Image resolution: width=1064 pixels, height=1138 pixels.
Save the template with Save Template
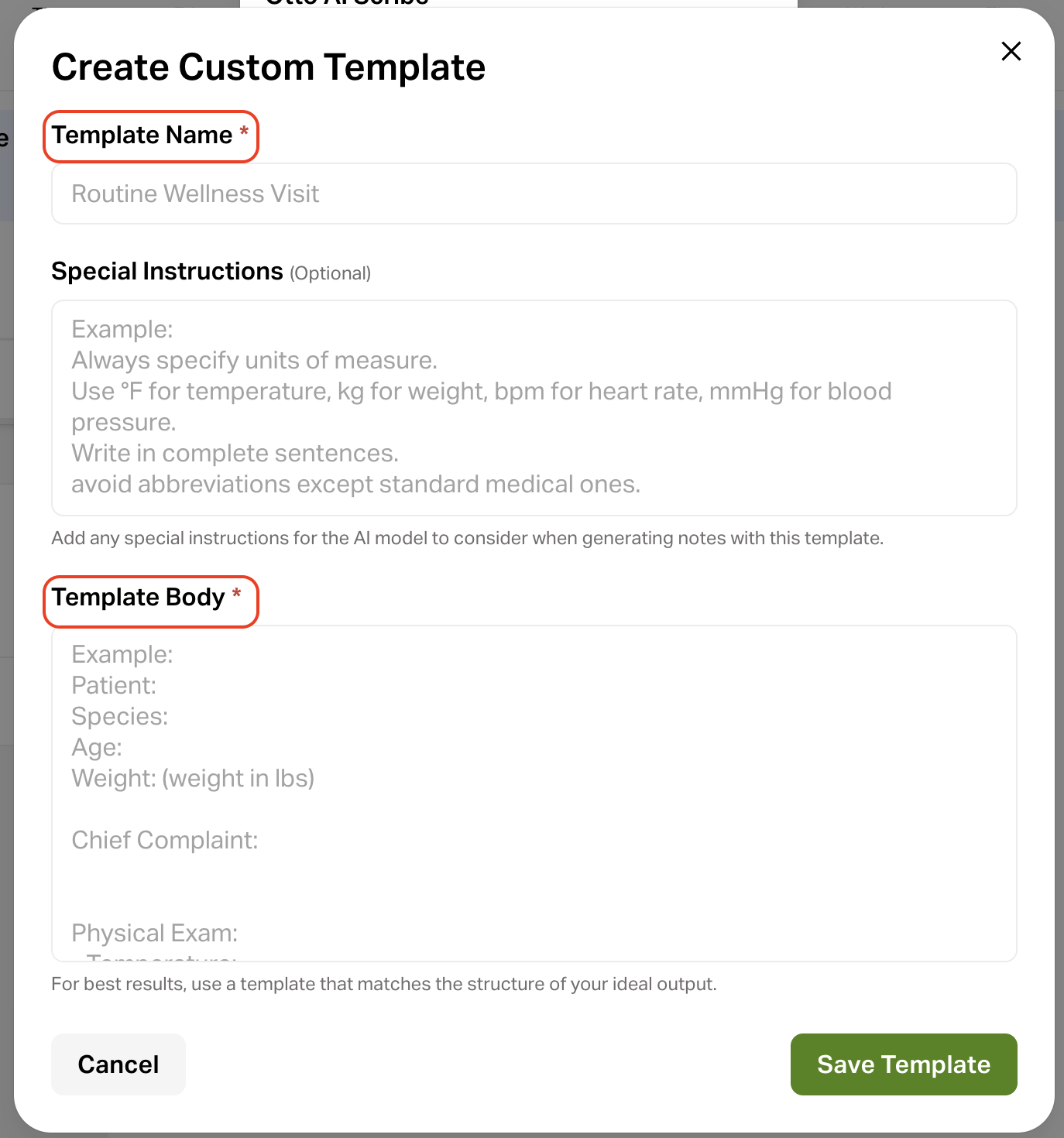903,1064
